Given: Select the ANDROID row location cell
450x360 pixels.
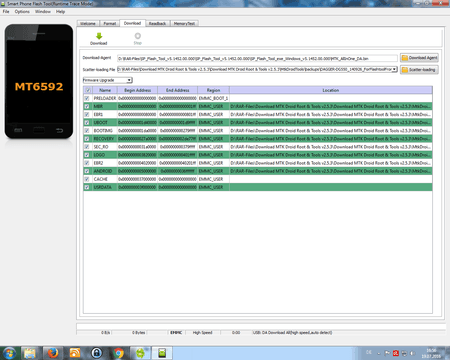Looking at the screenshot, I should [331, 171].
